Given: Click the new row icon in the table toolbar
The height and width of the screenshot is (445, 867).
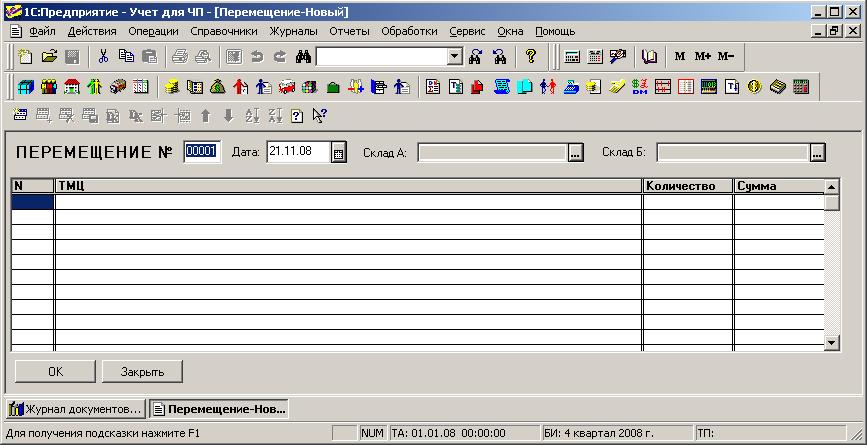Looking at the screenshot, I should tap(20, 116).
